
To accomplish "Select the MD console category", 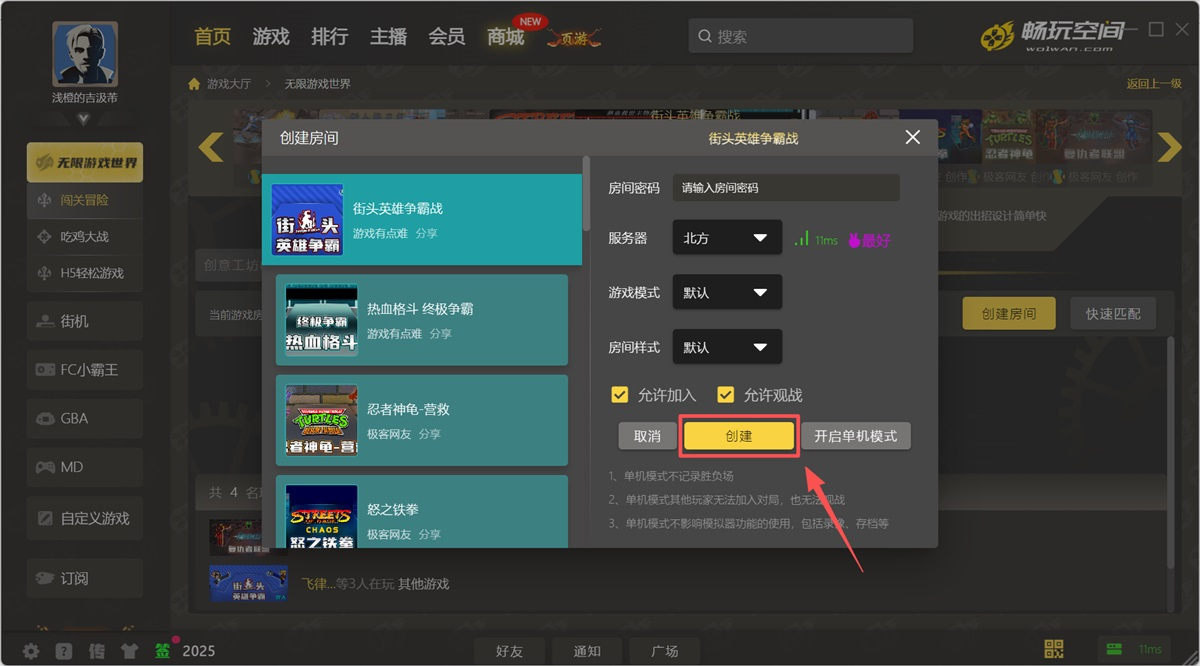I will tap(84, 466).
